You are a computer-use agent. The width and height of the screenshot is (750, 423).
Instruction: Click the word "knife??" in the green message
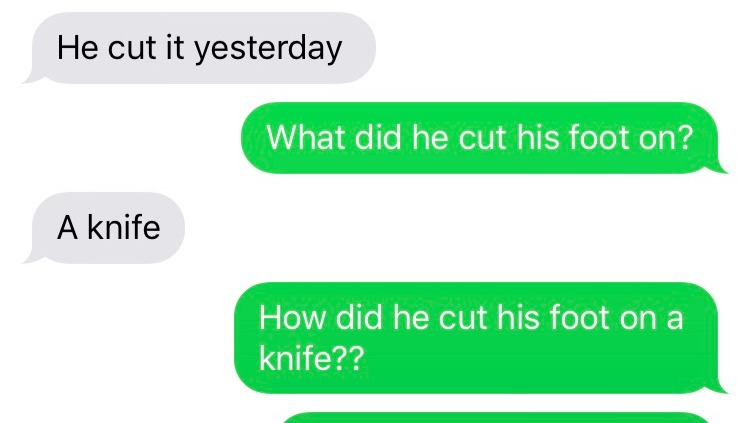point(311,358)
